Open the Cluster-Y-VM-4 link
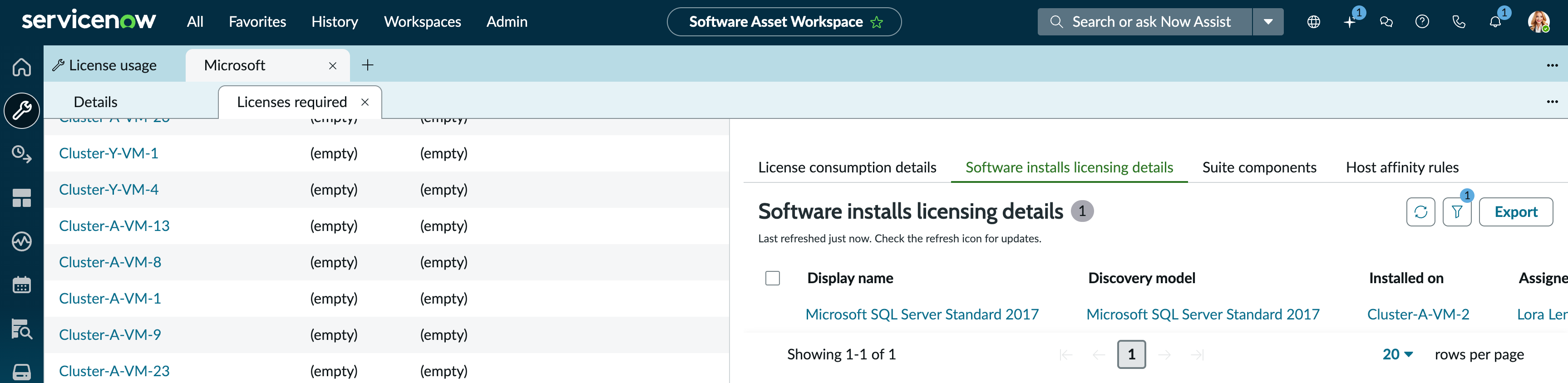 (108, 189)
